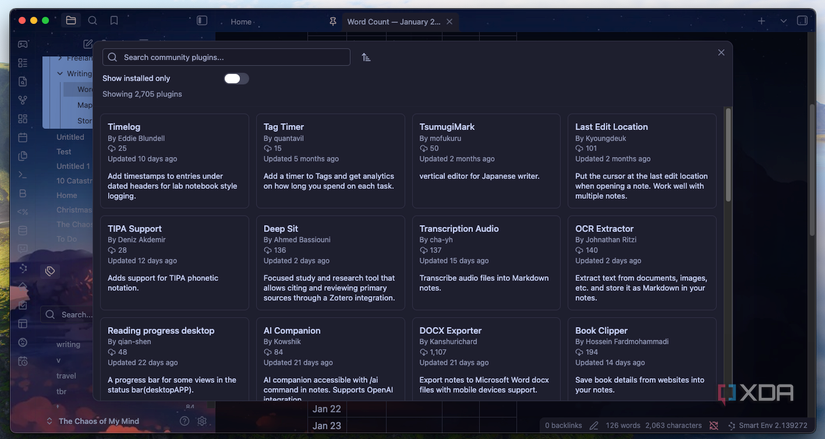Close the Word Count tab

449,22
